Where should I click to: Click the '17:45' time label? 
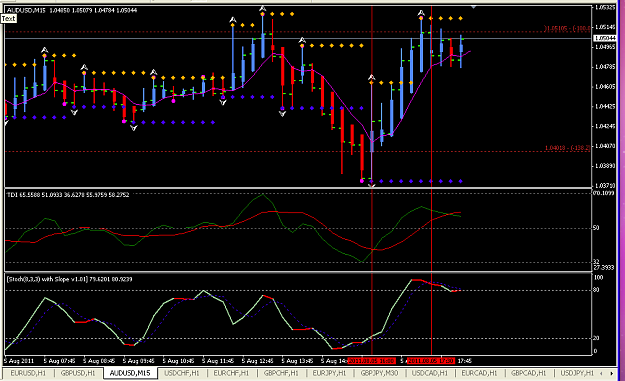pyautogui.click(x=464, y=361)
